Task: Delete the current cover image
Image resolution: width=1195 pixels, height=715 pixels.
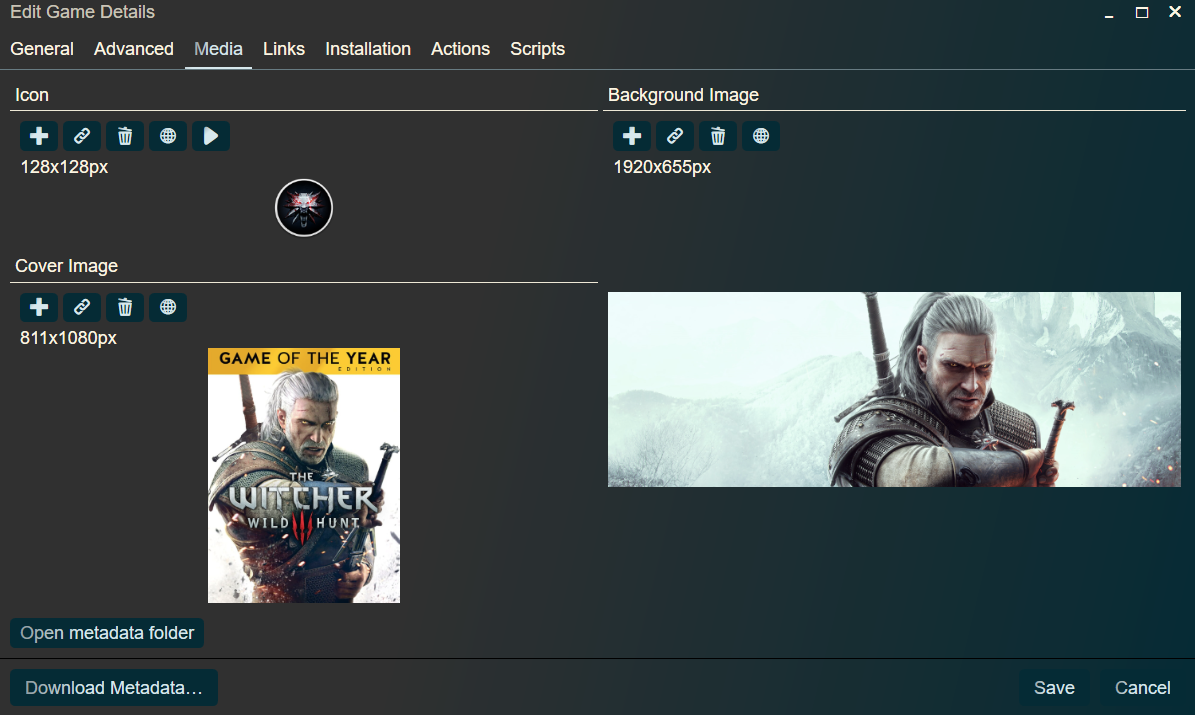Action: click(124, 307)
